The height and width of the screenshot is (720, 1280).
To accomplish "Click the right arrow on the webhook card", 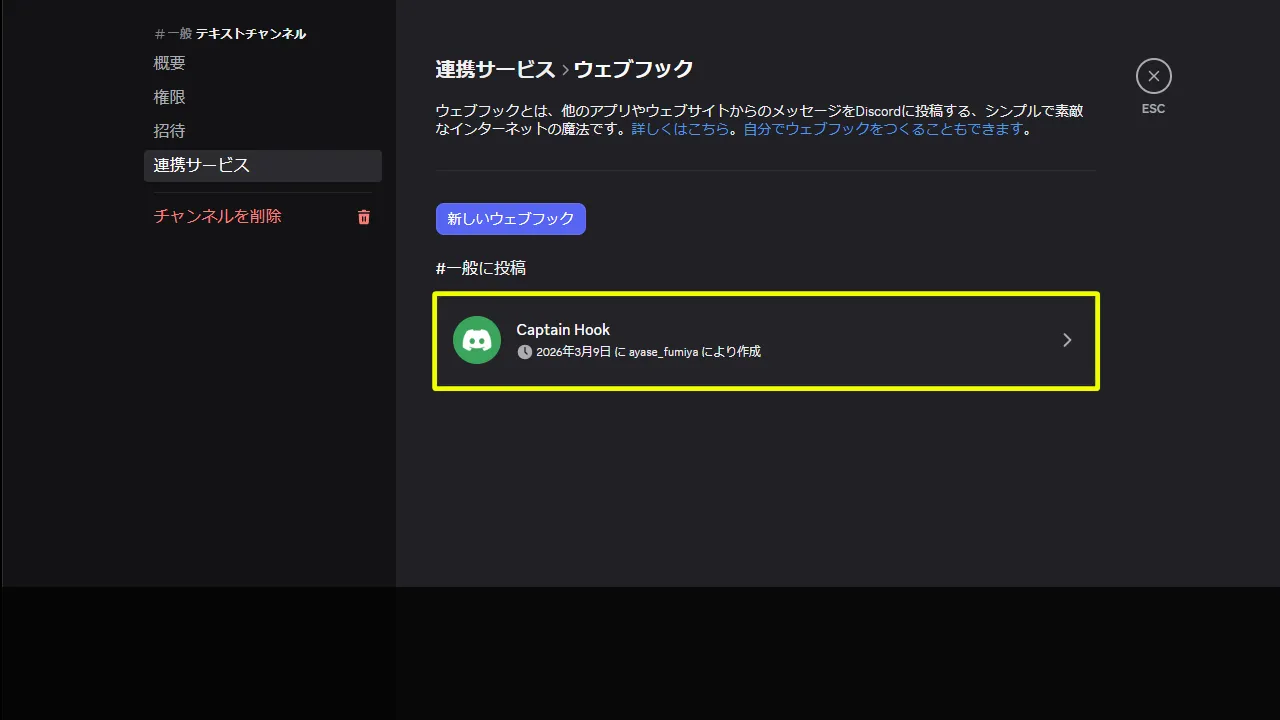I will click(x=1066, y=340).
